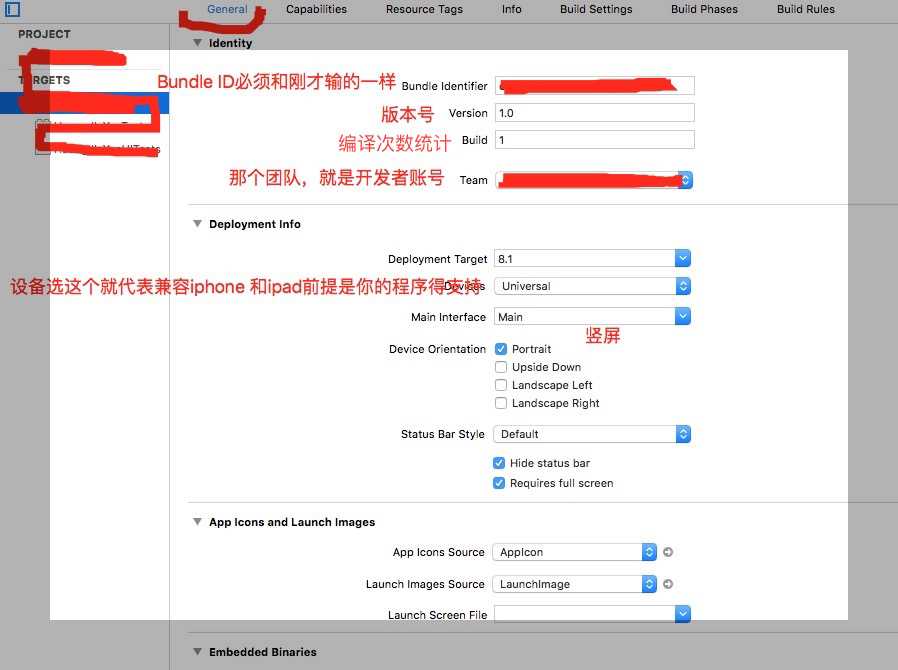Screen dimensions: 898x670
Task: Check the Landscape Right option
Action: [501, 403]
